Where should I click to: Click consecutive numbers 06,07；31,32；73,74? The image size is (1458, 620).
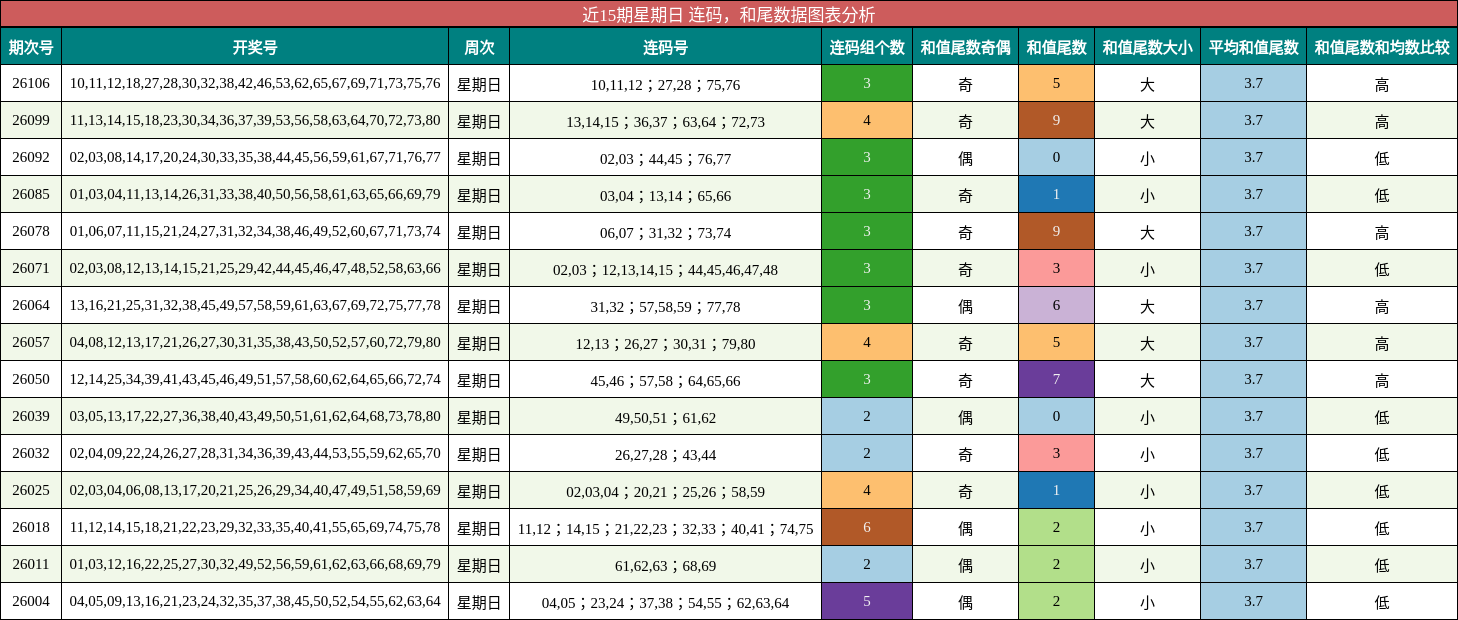click(665, 231)
